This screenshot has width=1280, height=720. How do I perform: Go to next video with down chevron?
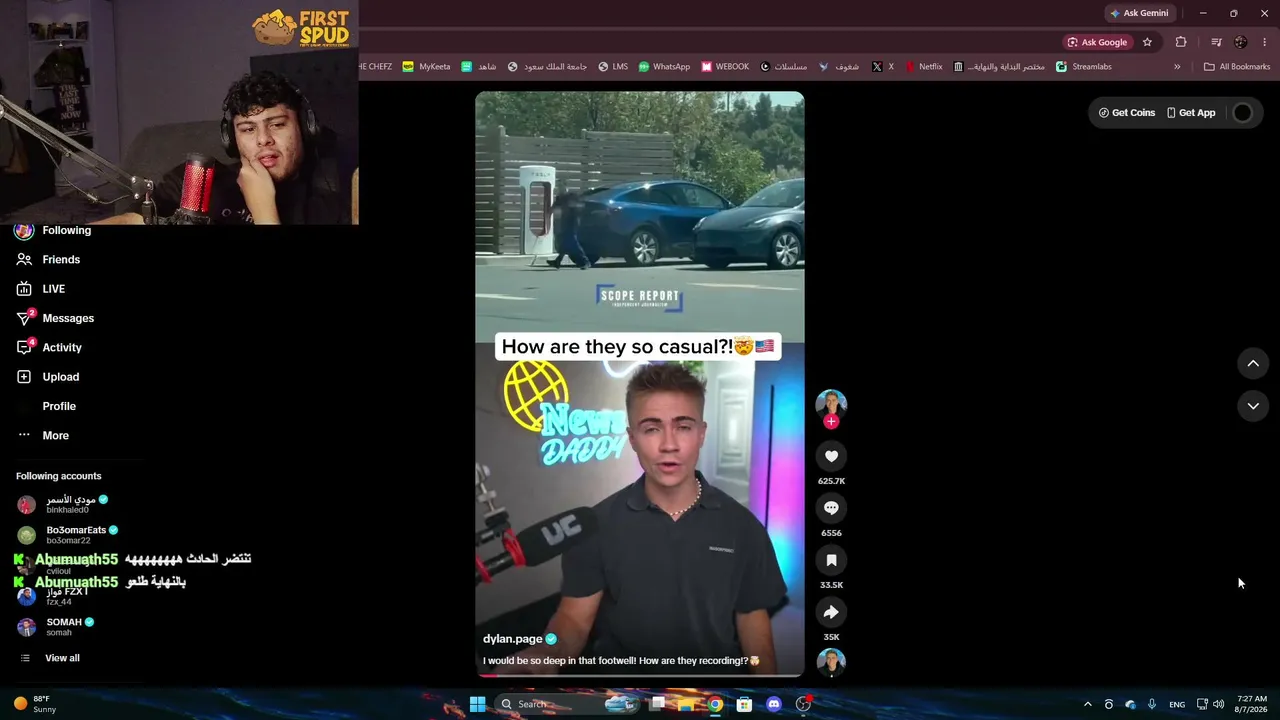[x=1253, y=406]
